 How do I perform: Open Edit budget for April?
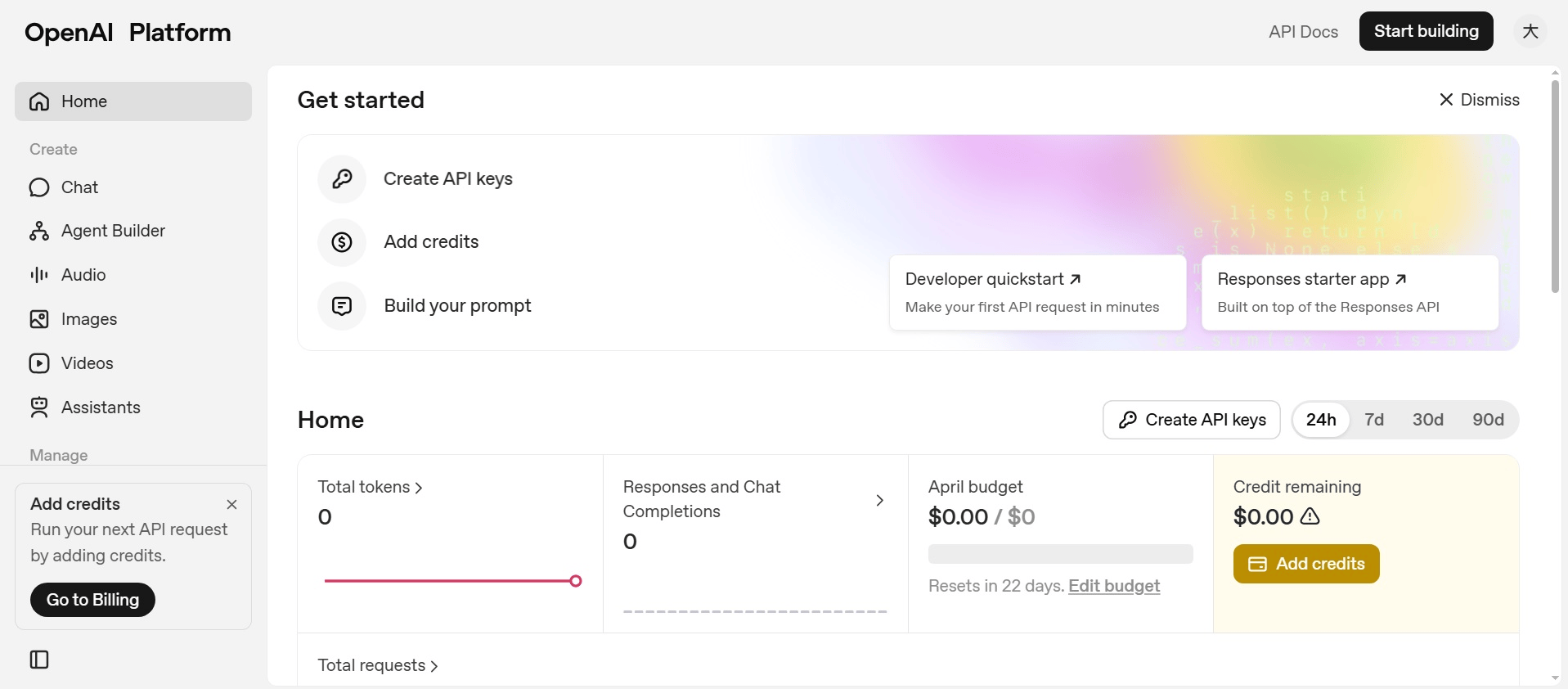(x=1114, y=586)
